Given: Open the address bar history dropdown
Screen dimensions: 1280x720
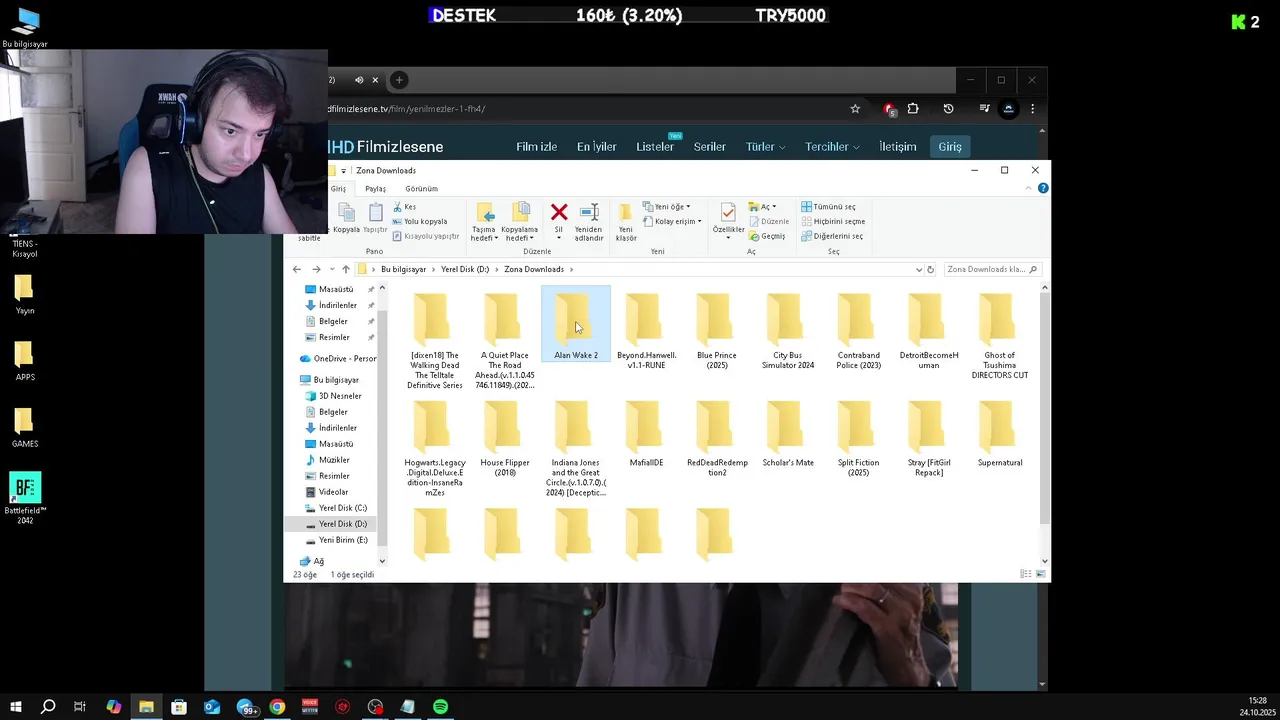Looking at the screenshot, I should [918, 269].
